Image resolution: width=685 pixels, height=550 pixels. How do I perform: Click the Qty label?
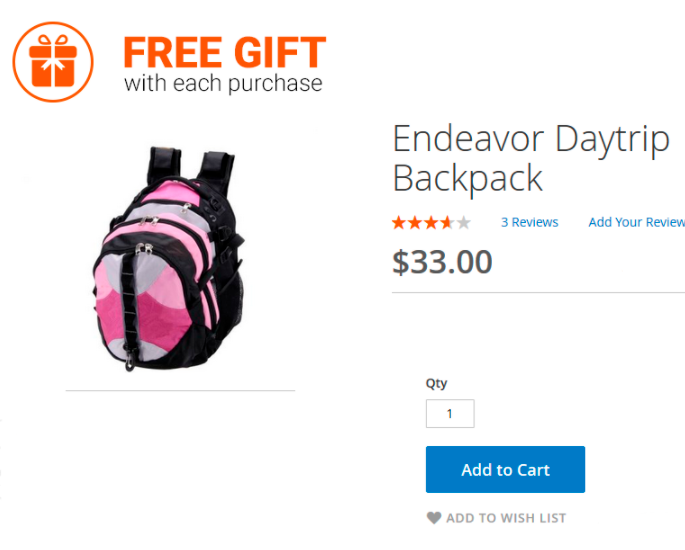point(436,384)
